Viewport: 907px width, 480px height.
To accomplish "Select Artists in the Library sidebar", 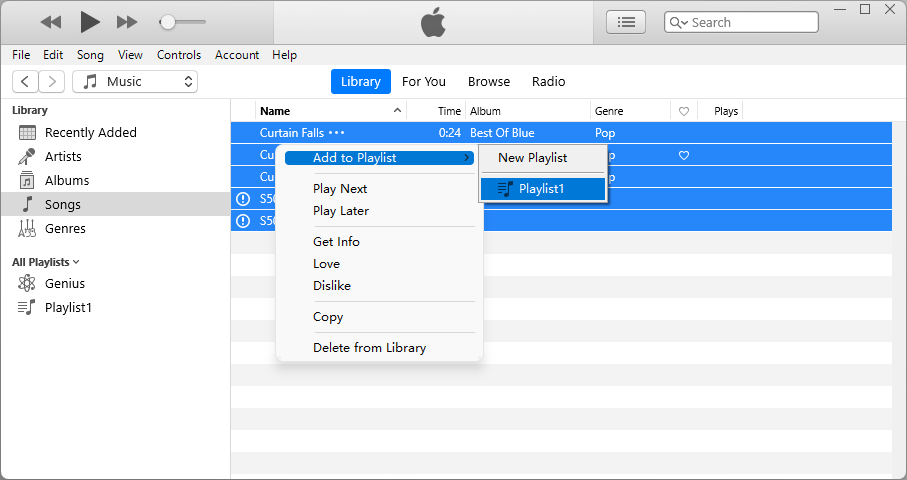I will tap(63, 156).
